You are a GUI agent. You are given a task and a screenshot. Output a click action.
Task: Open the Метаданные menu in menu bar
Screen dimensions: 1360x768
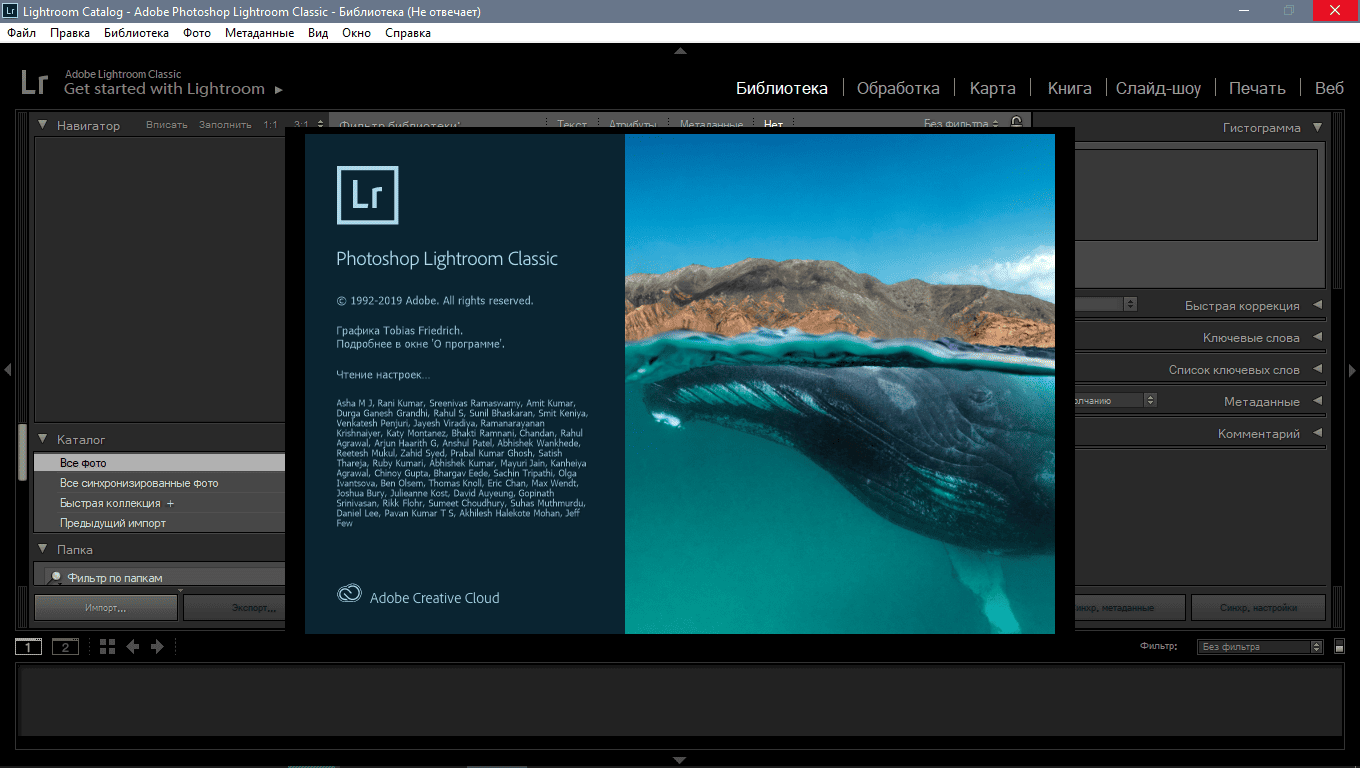point(259,33)
